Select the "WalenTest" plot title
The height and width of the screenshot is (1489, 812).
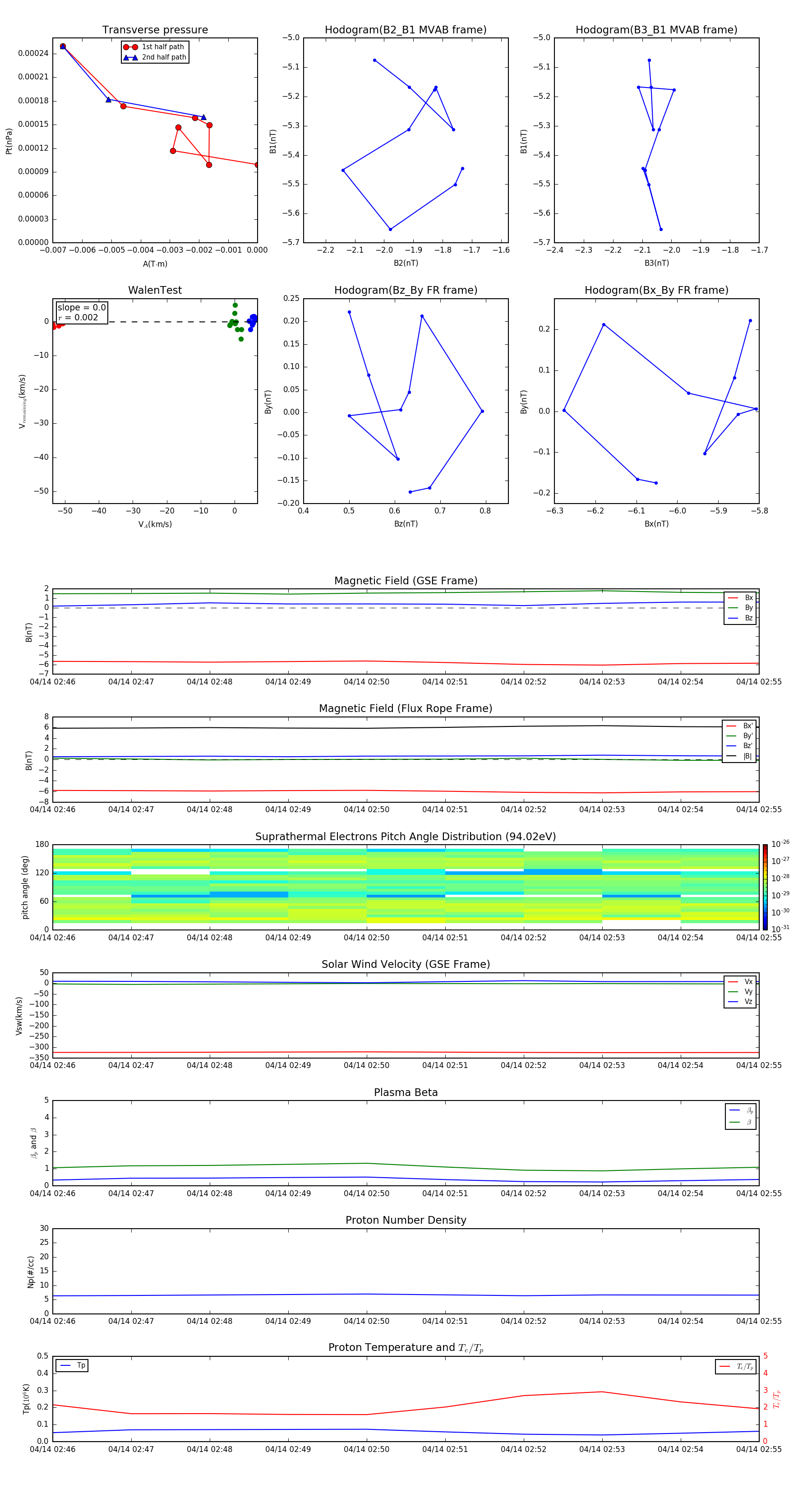coord(155,290)
